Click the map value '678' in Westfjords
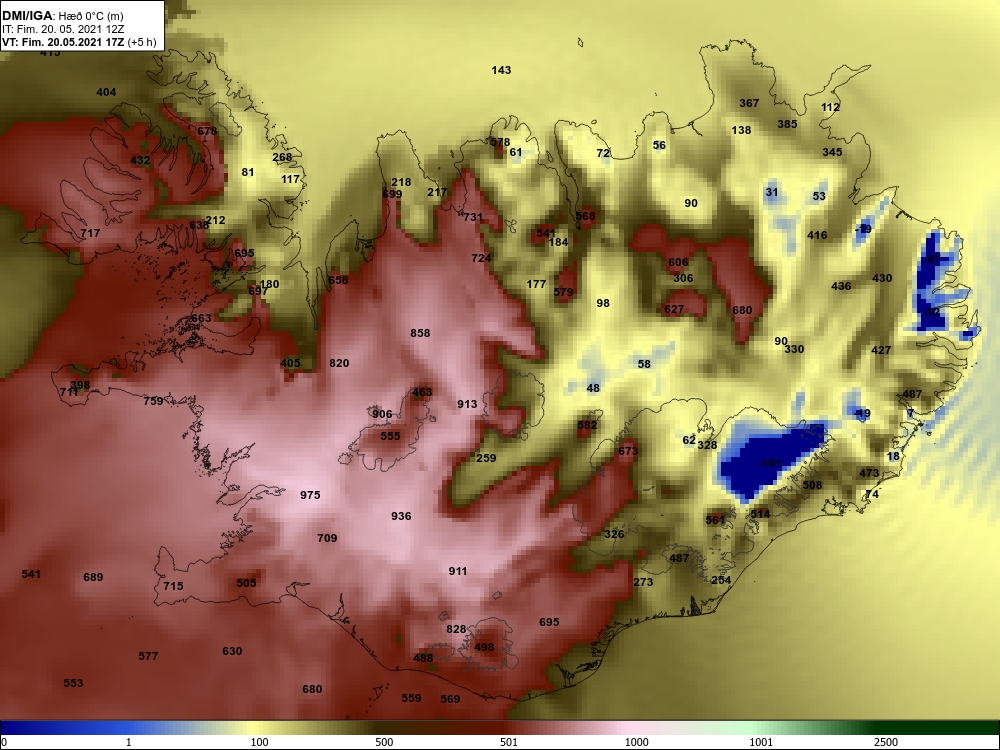The width and height of the screenshot is (1000, 750). click(x=207, y=131)
